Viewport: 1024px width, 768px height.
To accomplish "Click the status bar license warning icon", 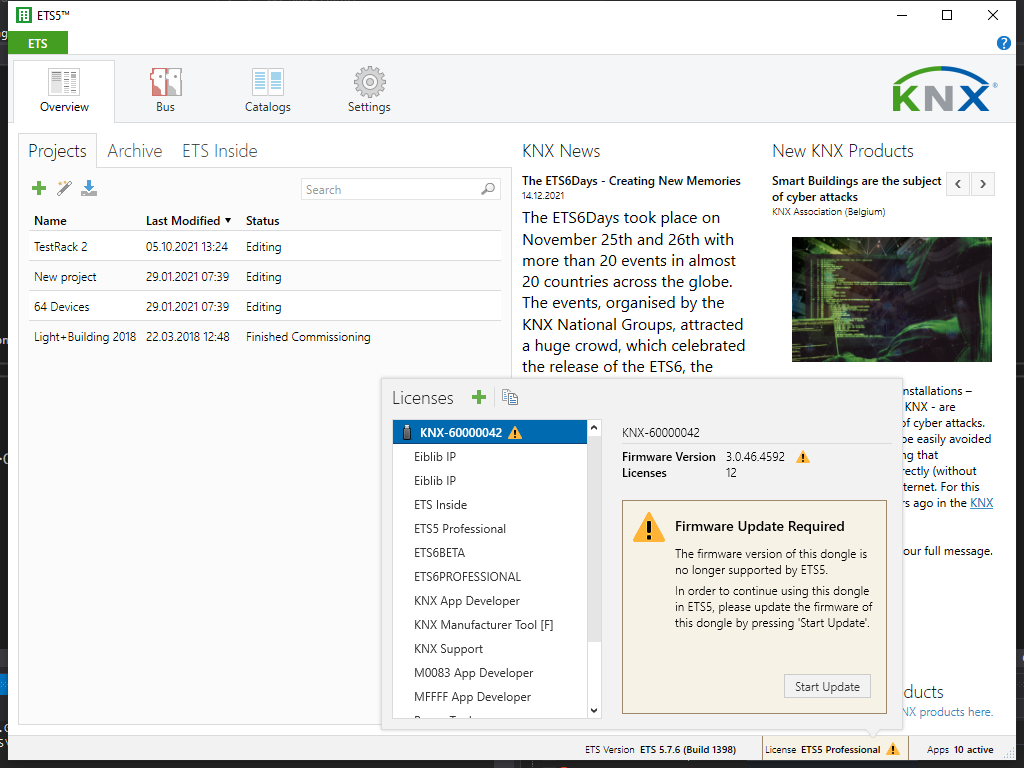I will (x=892, y=749).
